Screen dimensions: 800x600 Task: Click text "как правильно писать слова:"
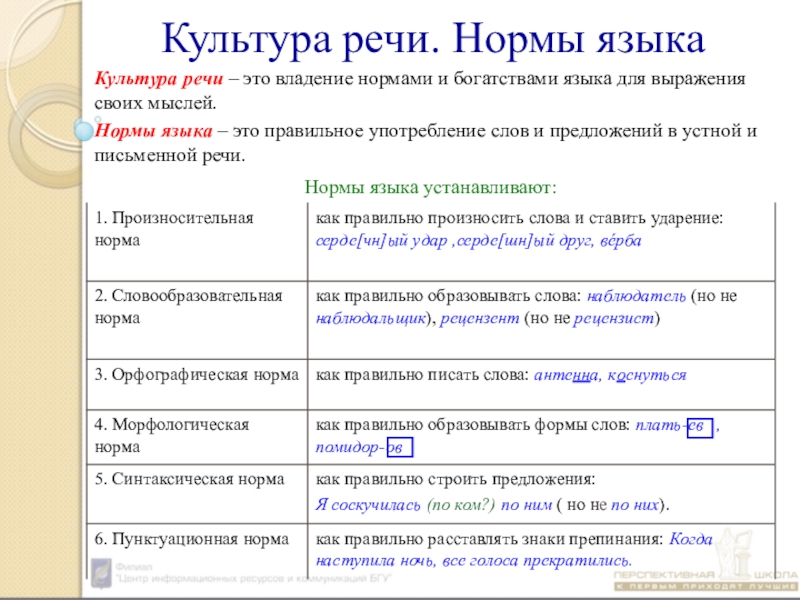tap(422, 375)
